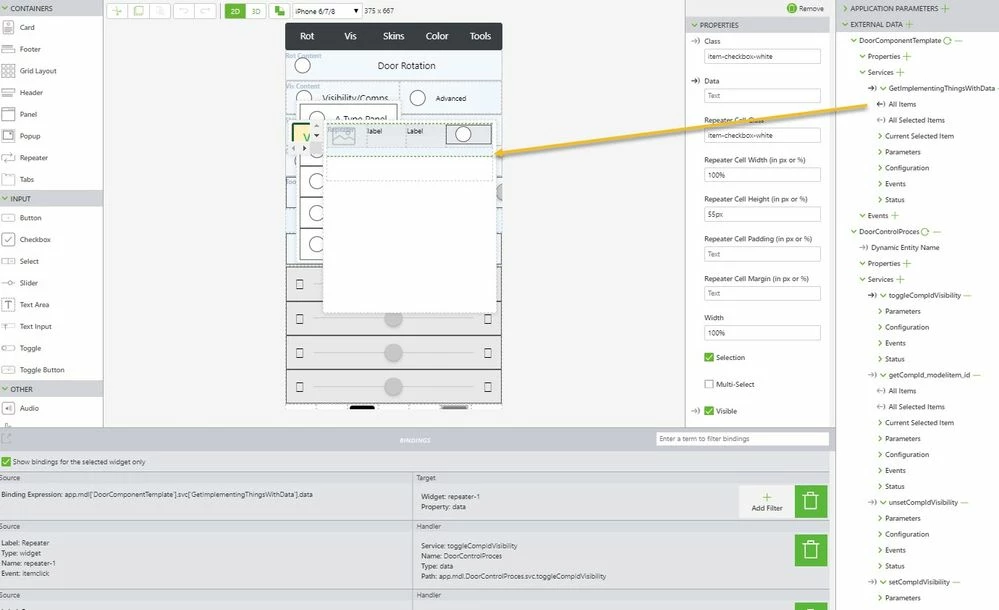Open the iPhone 6/7/8 device dropdown

coord(327,11)
